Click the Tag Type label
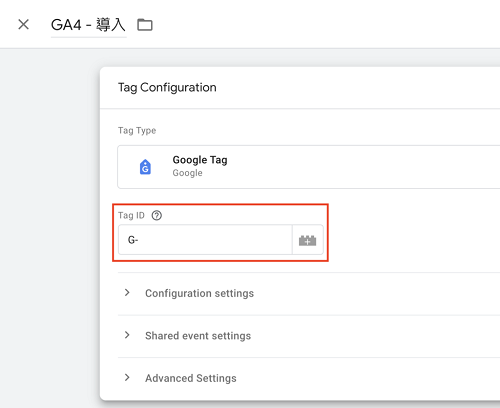Image resolution: width=500 pixels, height=408 pixels. (x=137, y=130)
